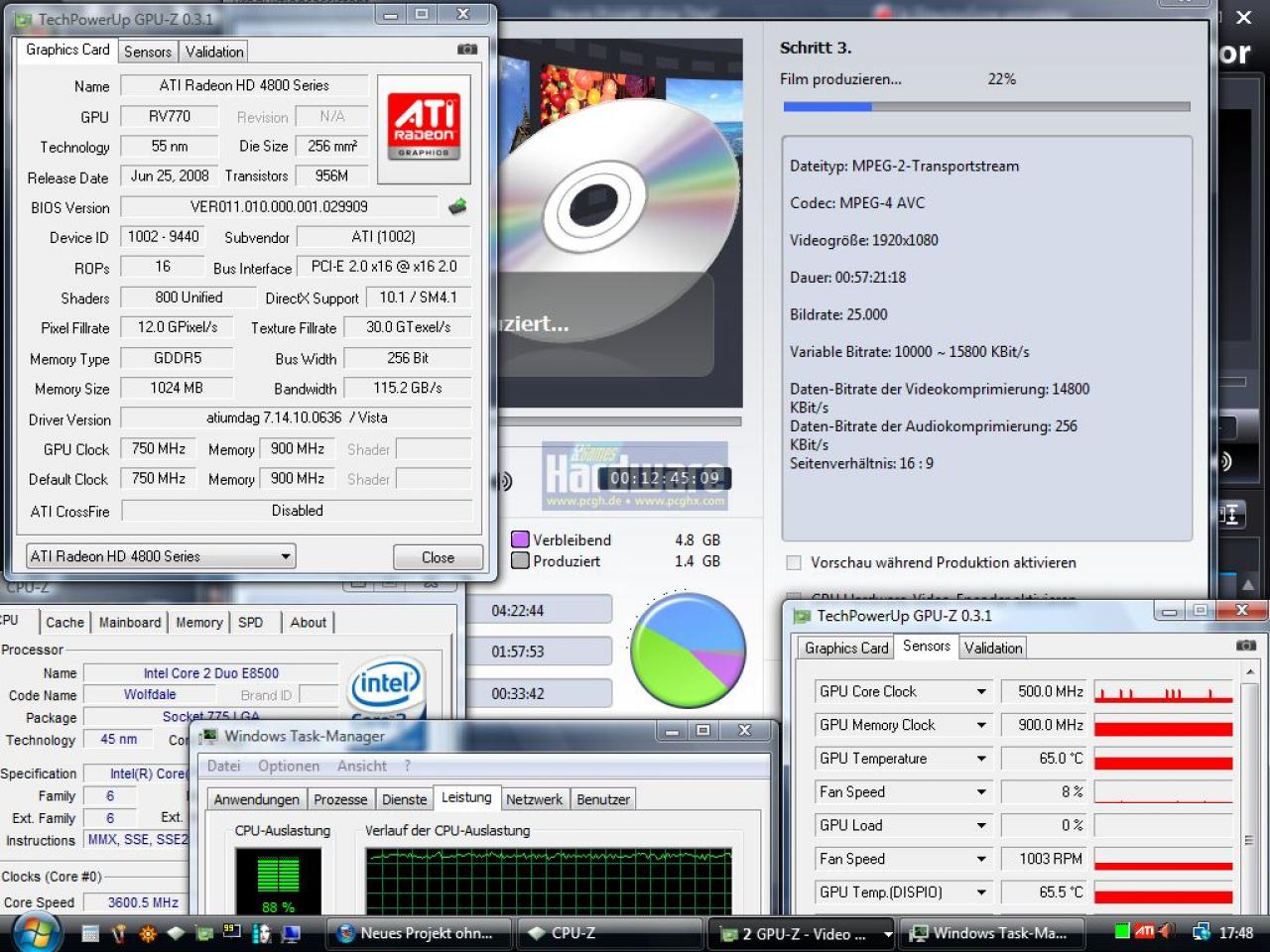Click the 00:12:45:09 timecode display
The height and width of the screenshot is (952, 1270).
(x=665, y=479)
